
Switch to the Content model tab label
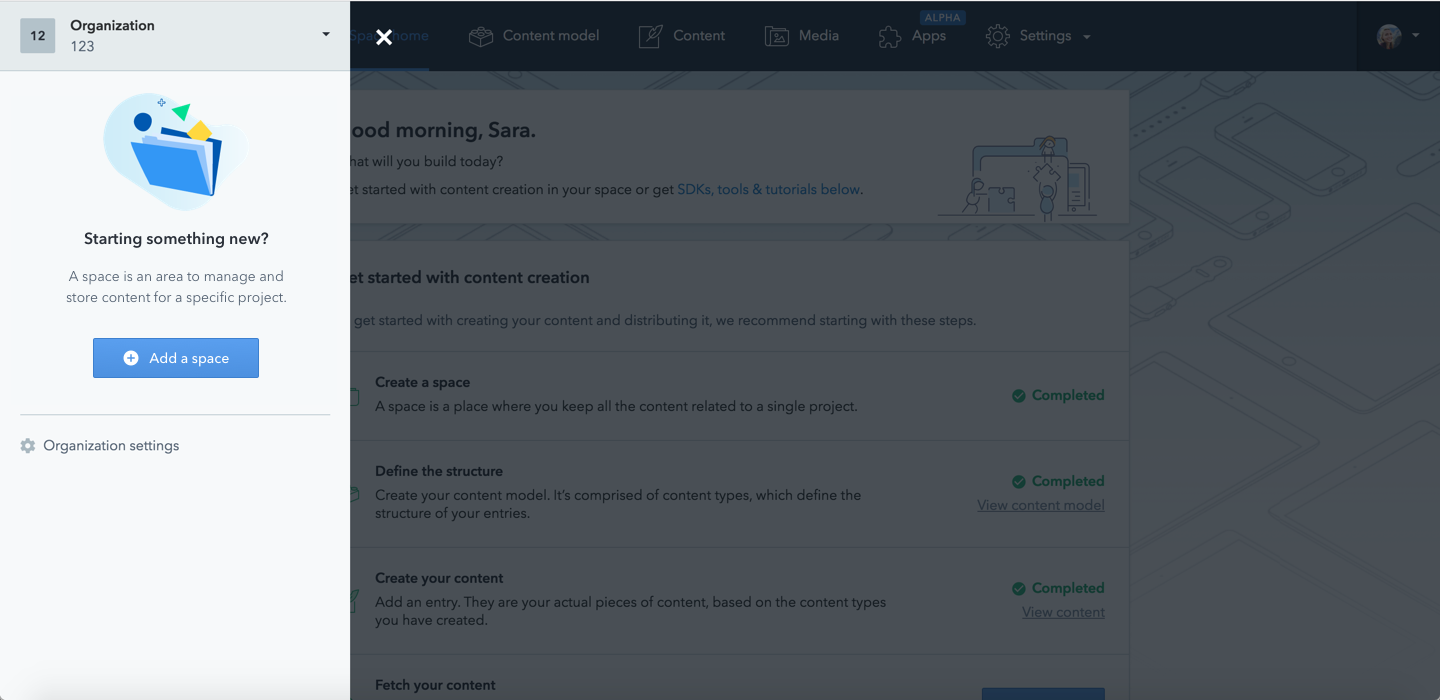click(x=551, y=36)
